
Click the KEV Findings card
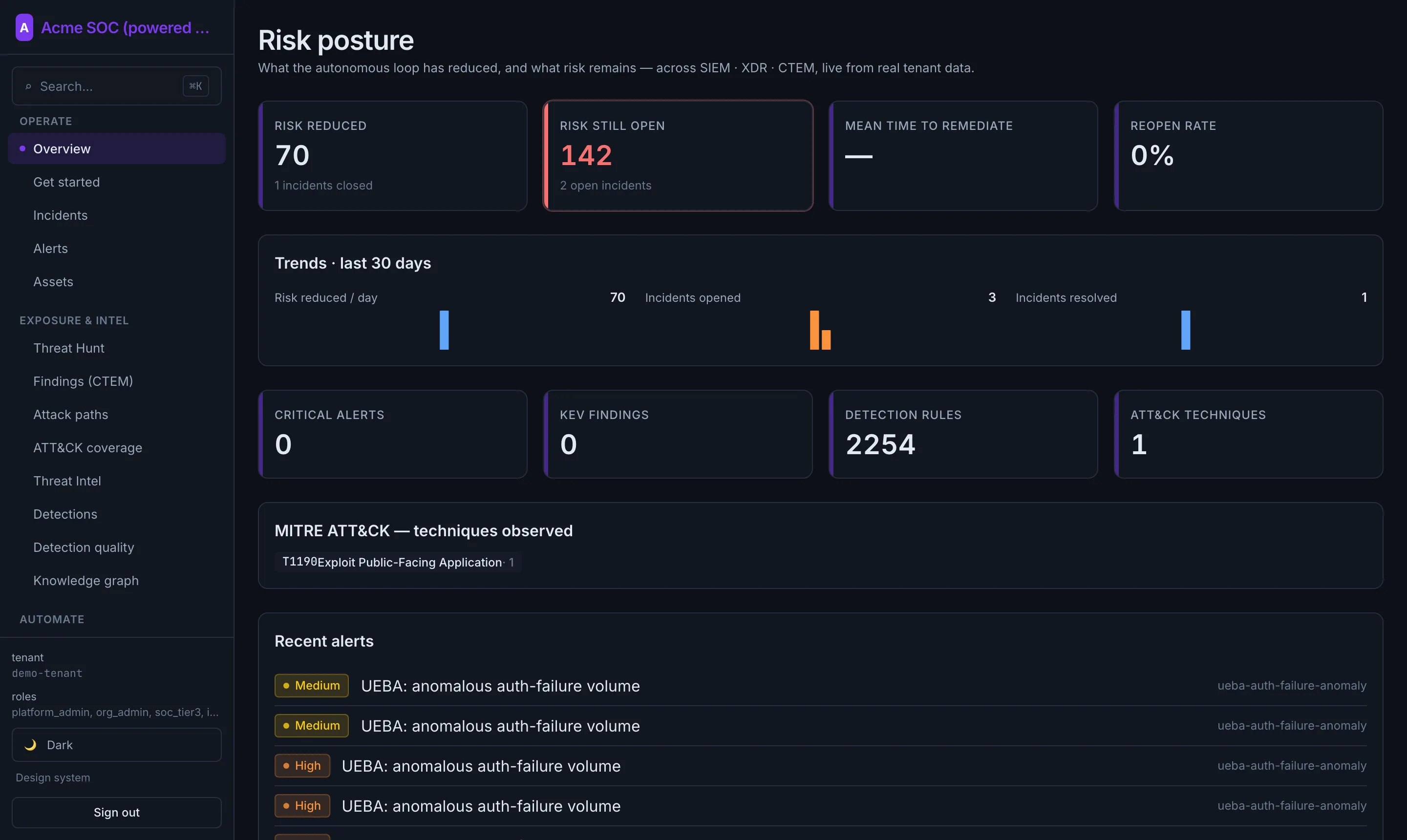click(678, 434)
